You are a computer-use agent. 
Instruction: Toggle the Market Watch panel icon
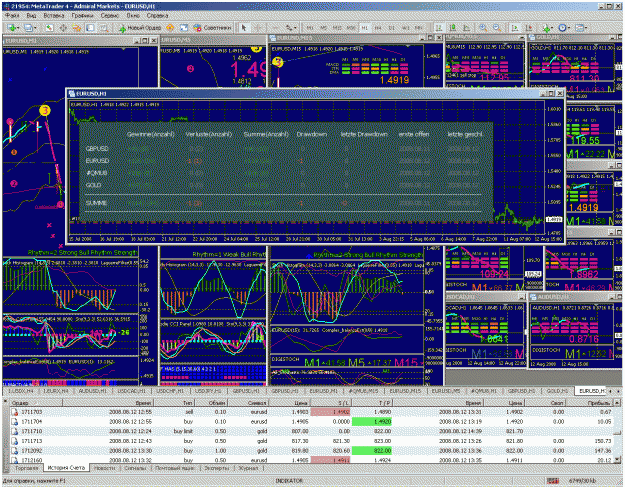49,27
